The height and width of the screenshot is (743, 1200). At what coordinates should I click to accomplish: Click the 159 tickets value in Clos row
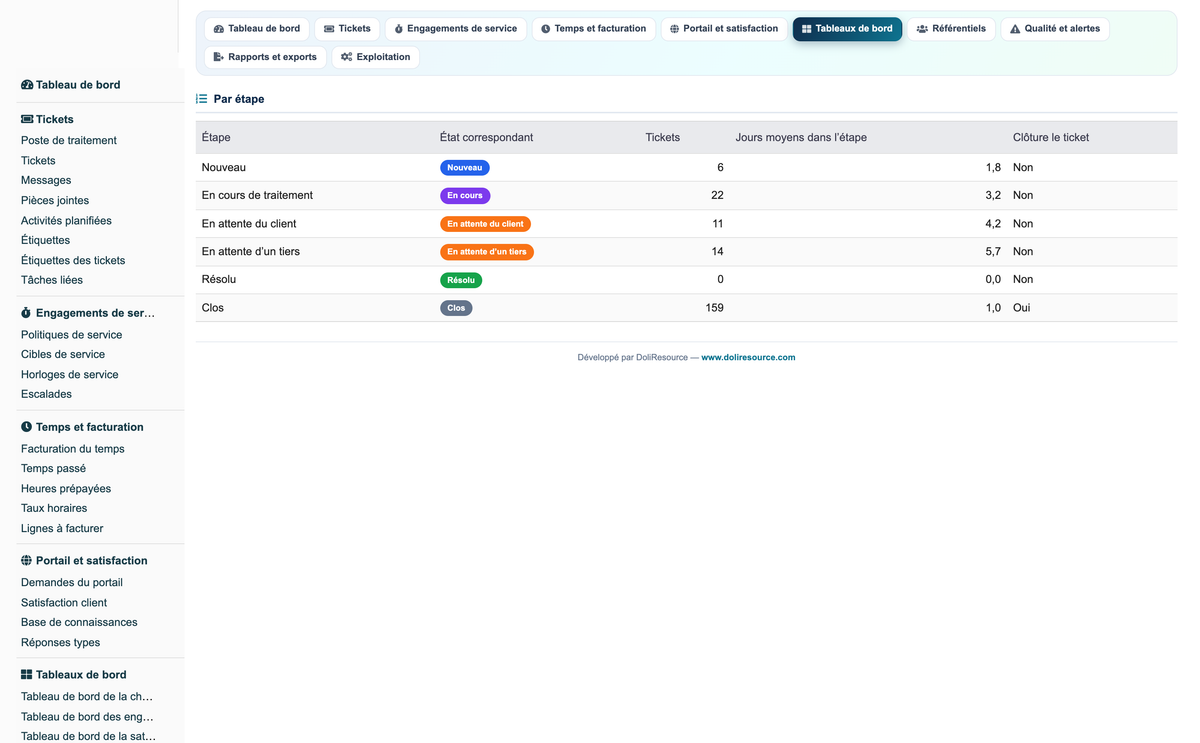(x=714, y=308)
